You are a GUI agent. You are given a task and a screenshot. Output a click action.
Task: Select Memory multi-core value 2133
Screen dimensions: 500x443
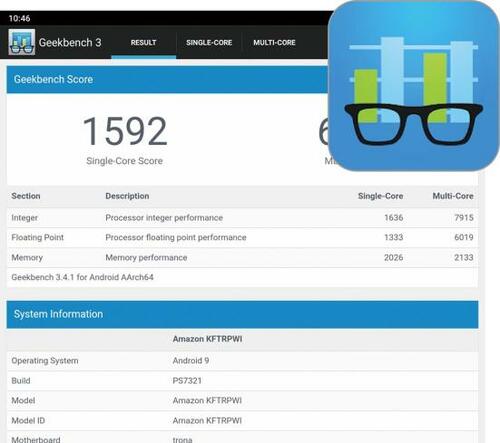[x=464, y=257]
